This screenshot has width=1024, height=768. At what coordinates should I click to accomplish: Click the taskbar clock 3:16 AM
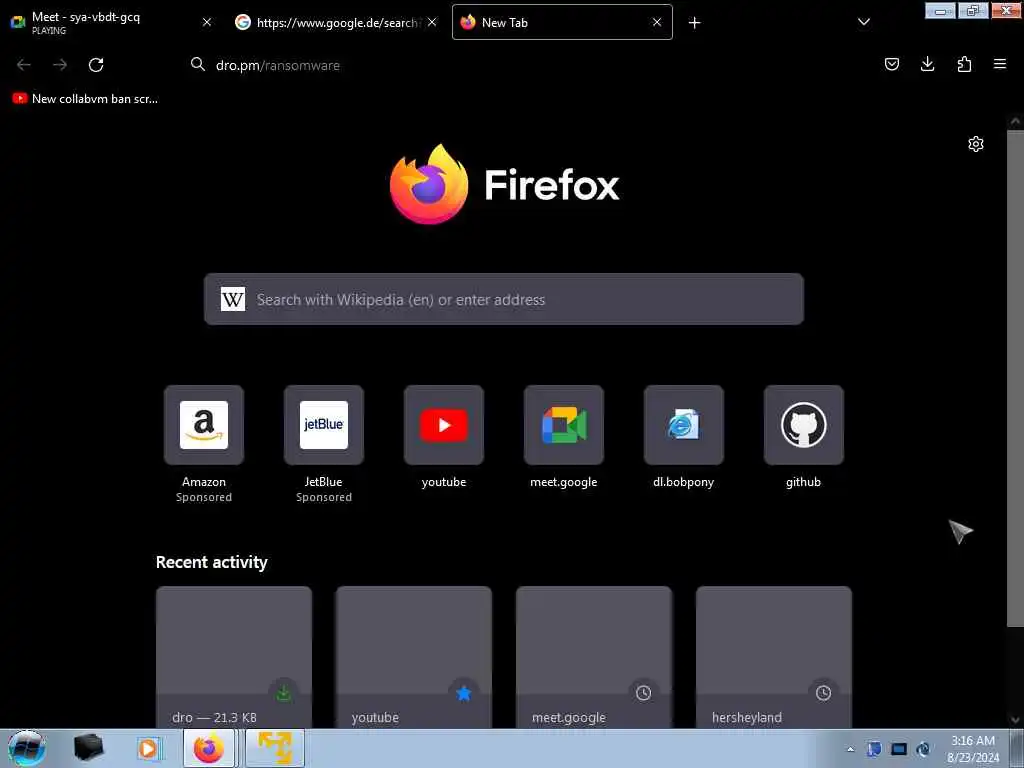click(973, 749)
